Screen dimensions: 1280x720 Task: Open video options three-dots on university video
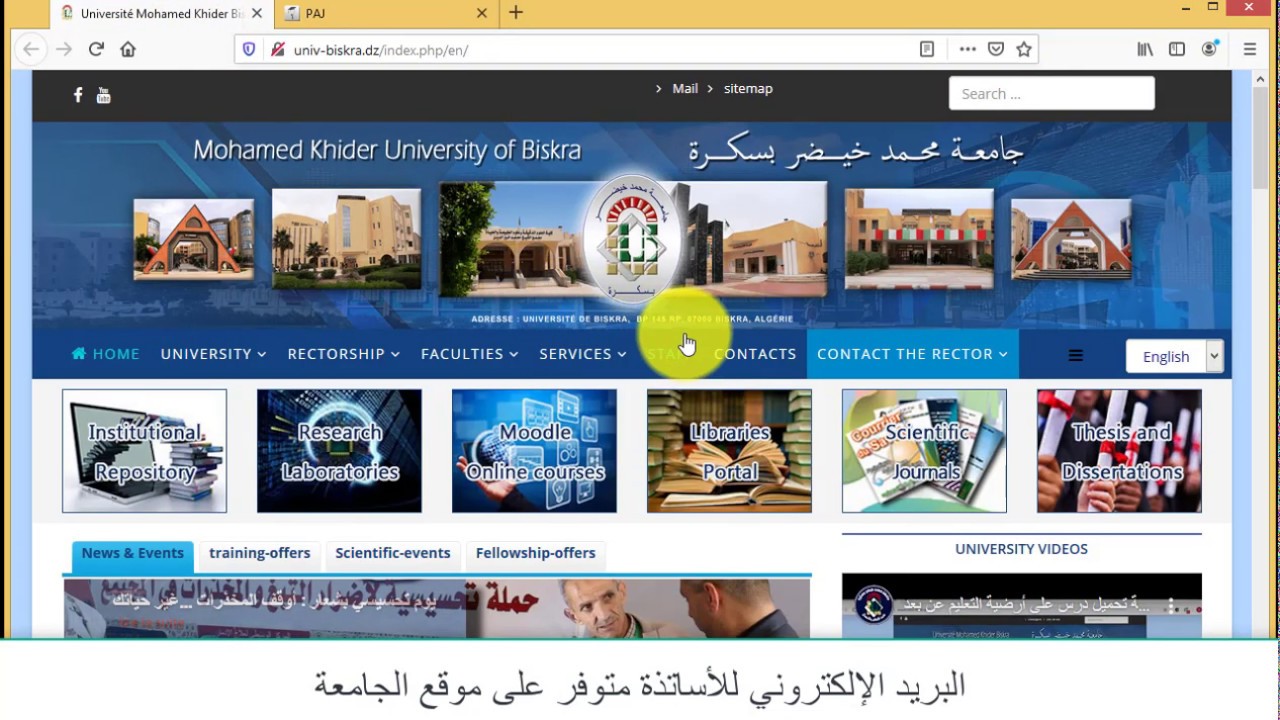[x=1172, y=605]
